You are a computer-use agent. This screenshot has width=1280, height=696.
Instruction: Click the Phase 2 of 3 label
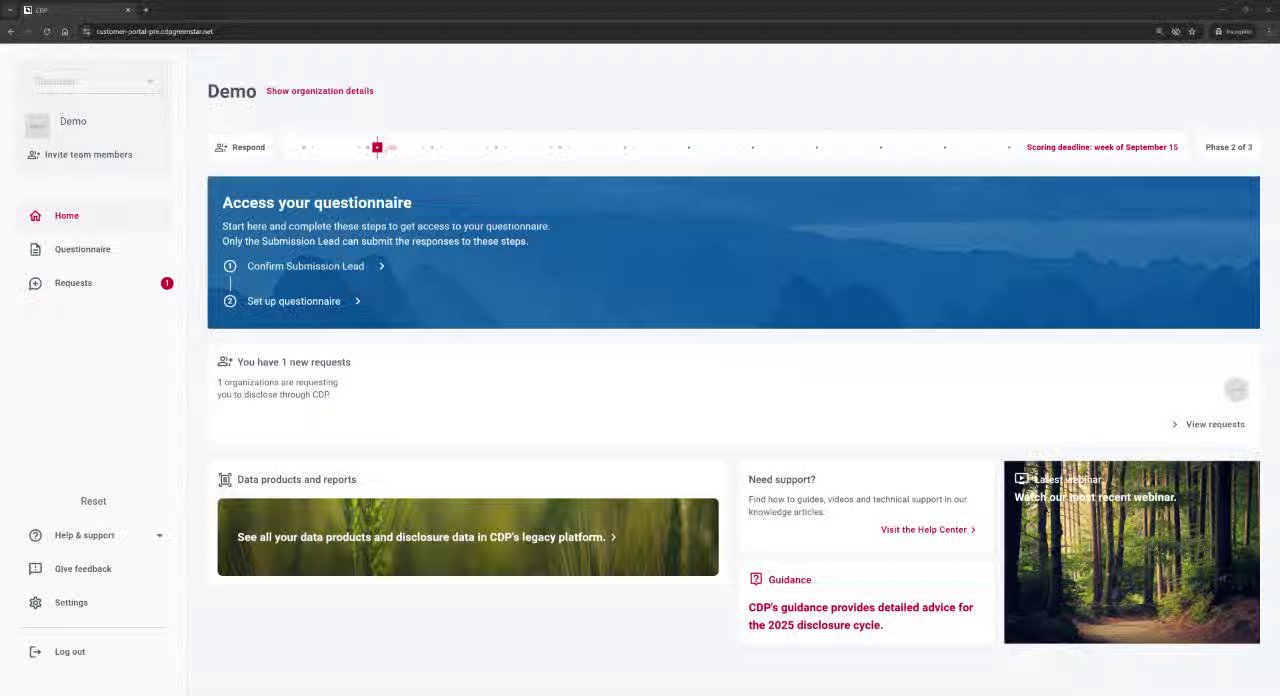click(1228, 148)
